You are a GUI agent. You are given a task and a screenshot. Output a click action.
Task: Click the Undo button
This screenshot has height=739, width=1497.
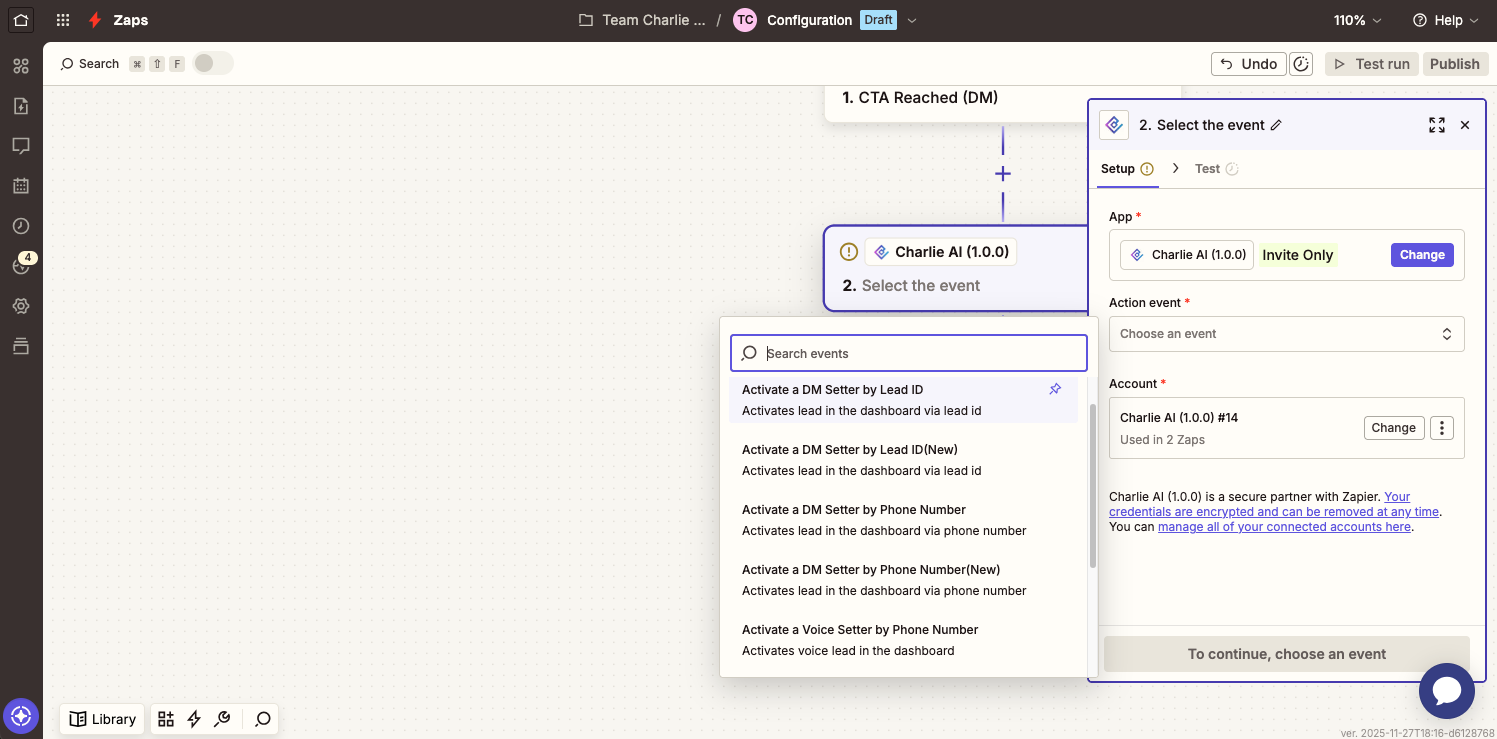[1249, 64]
